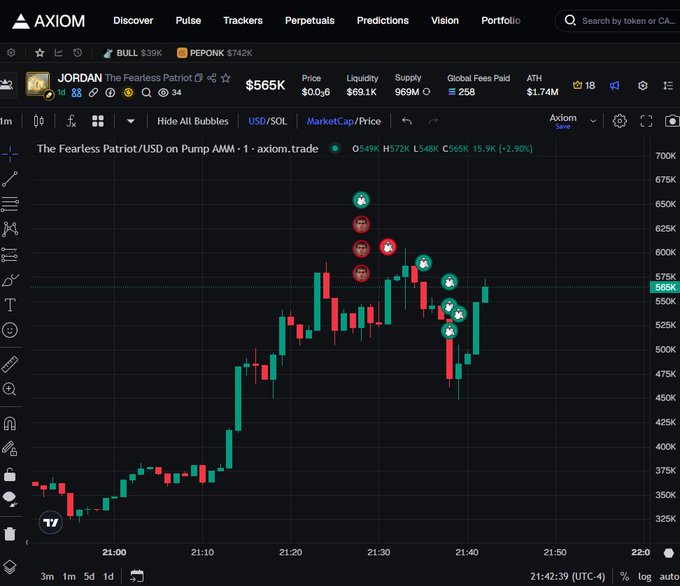Select the 3m time range
The height and width of the screenshot is (586, 680).
[47, 576]
